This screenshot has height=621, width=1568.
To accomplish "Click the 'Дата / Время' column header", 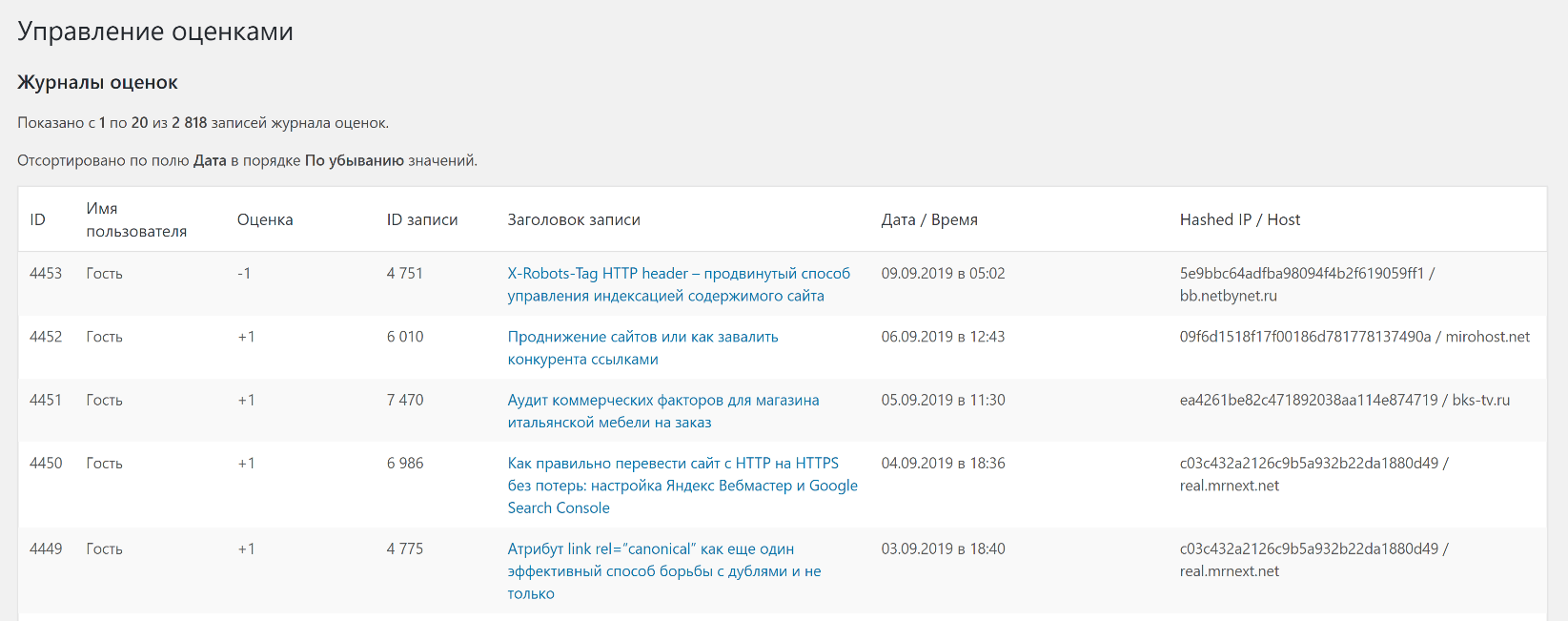I will 928,220.
